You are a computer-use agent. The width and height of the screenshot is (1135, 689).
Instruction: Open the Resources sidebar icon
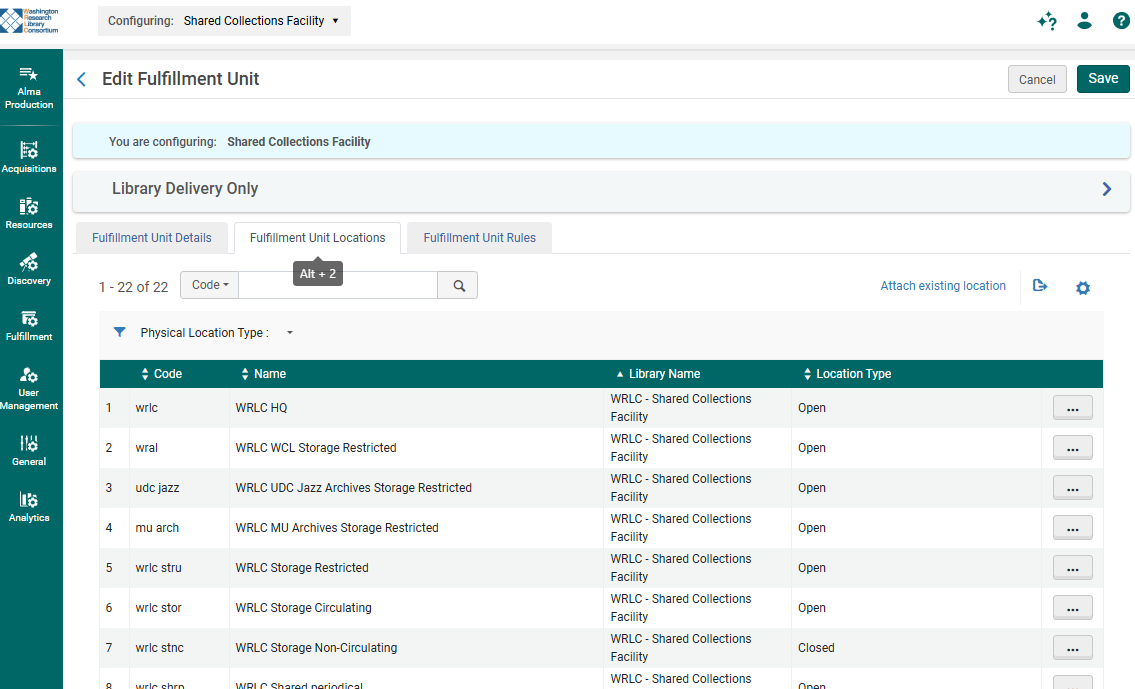(30, 213)
